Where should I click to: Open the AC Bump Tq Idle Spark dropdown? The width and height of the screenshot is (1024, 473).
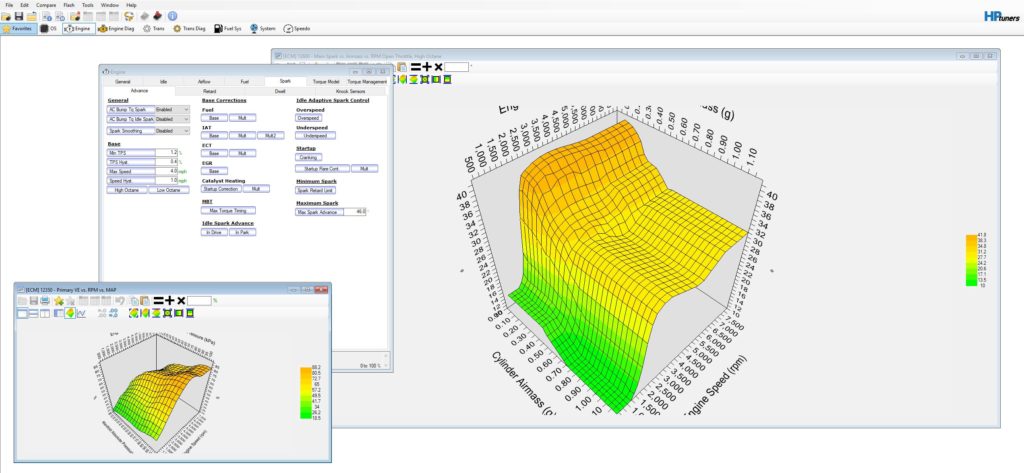click(x=172, y=118)
